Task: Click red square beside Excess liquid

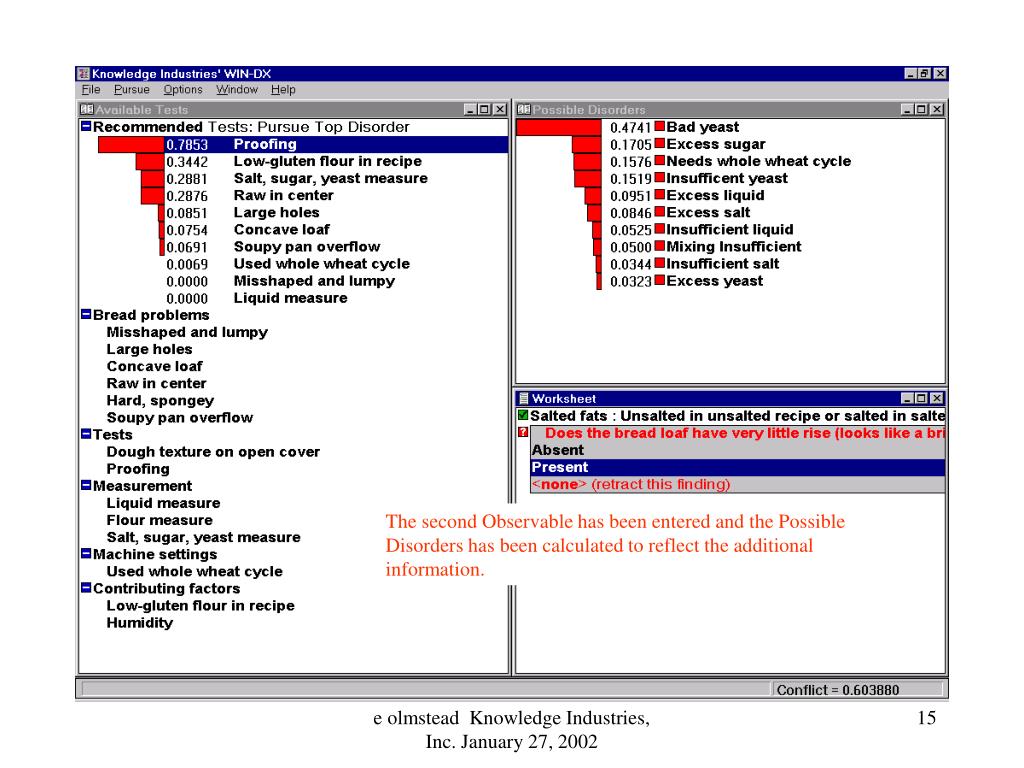Action: point(660,194)
